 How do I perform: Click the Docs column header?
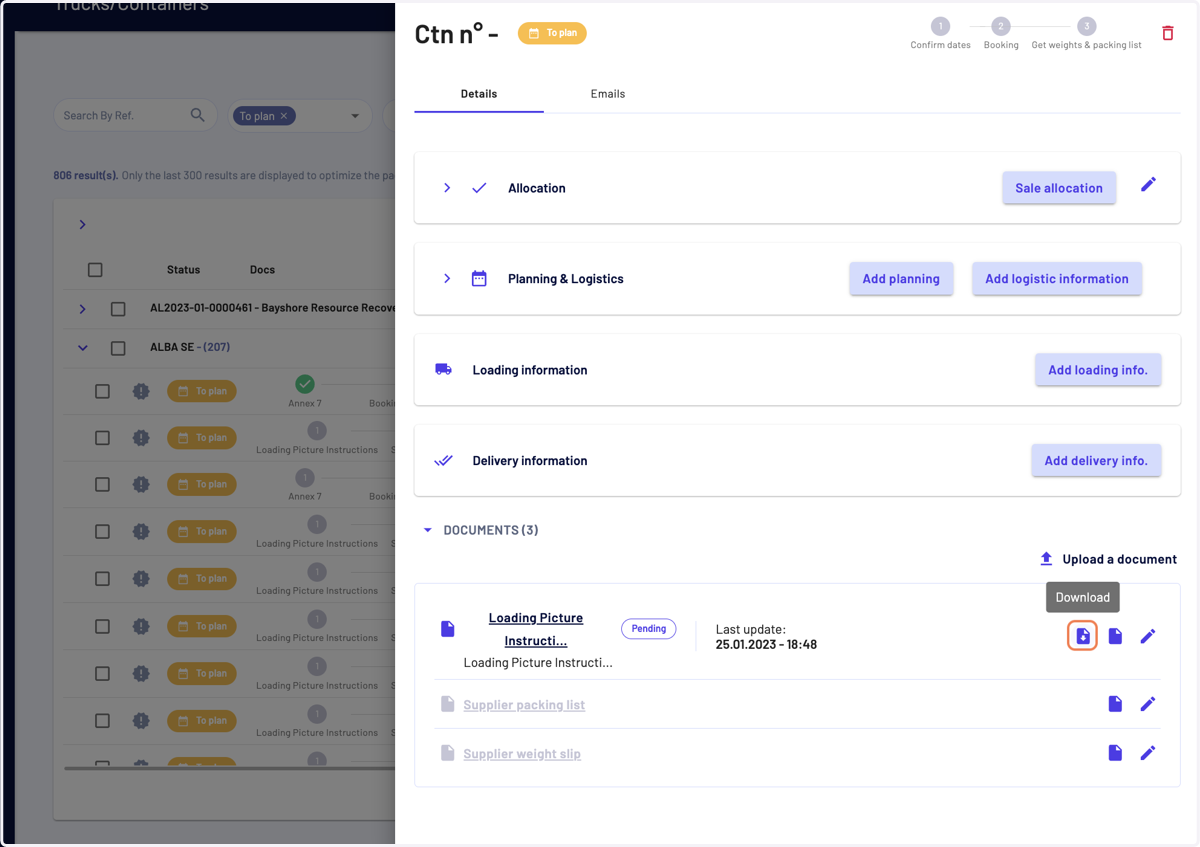(262, 270)
